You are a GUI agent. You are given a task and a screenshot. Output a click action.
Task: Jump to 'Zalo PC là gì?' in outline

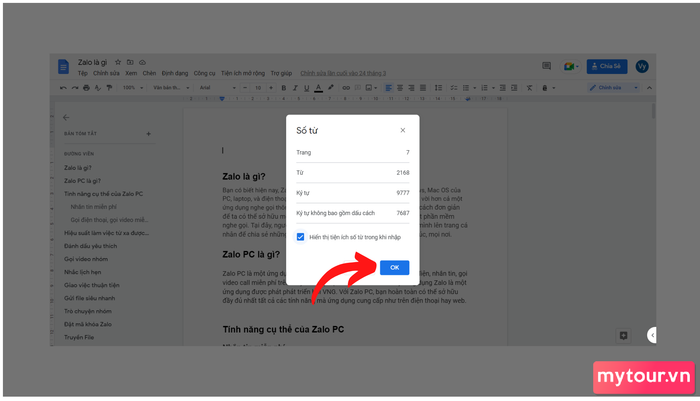tap(82, 181)
